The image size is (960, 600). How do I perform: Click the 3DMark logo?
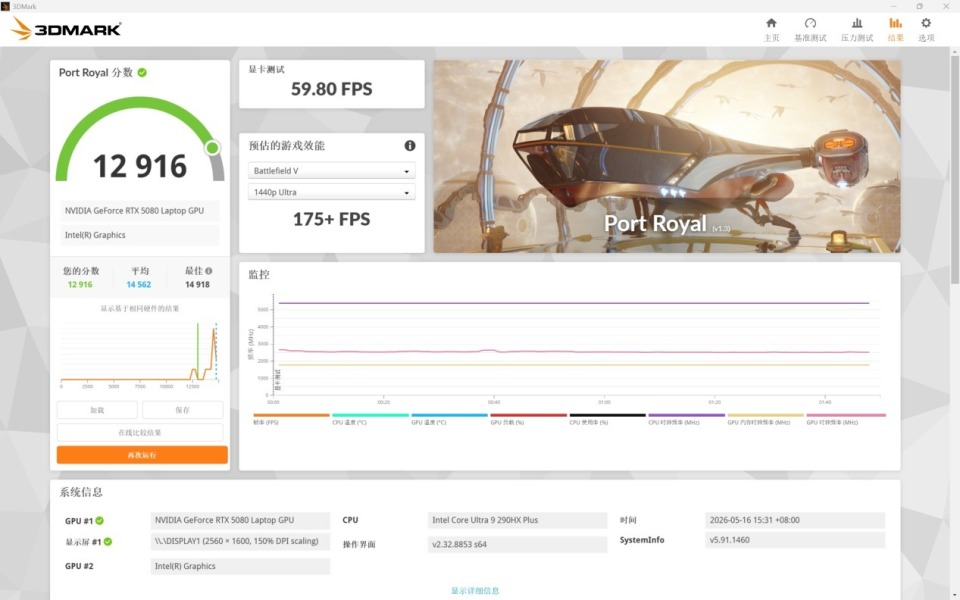pyautogui.click(x=66, y=29)
